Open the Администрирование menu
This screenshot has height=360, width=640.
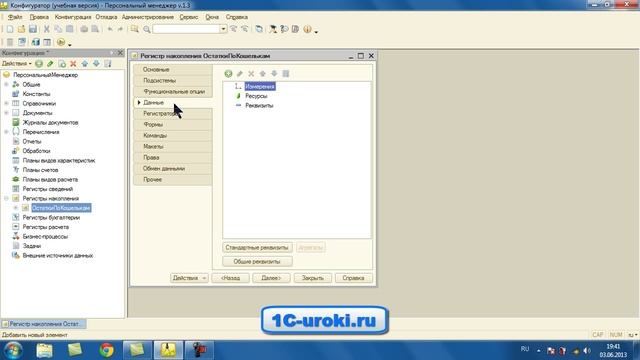click(148, 17)
